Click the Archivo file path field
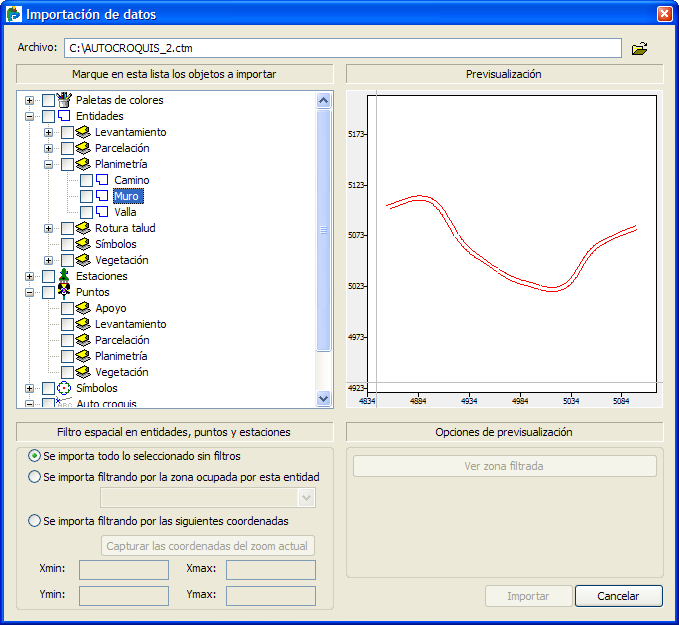The height and width of the screenshot is (625, 679). pyautogui.click(x=343, y=48)
